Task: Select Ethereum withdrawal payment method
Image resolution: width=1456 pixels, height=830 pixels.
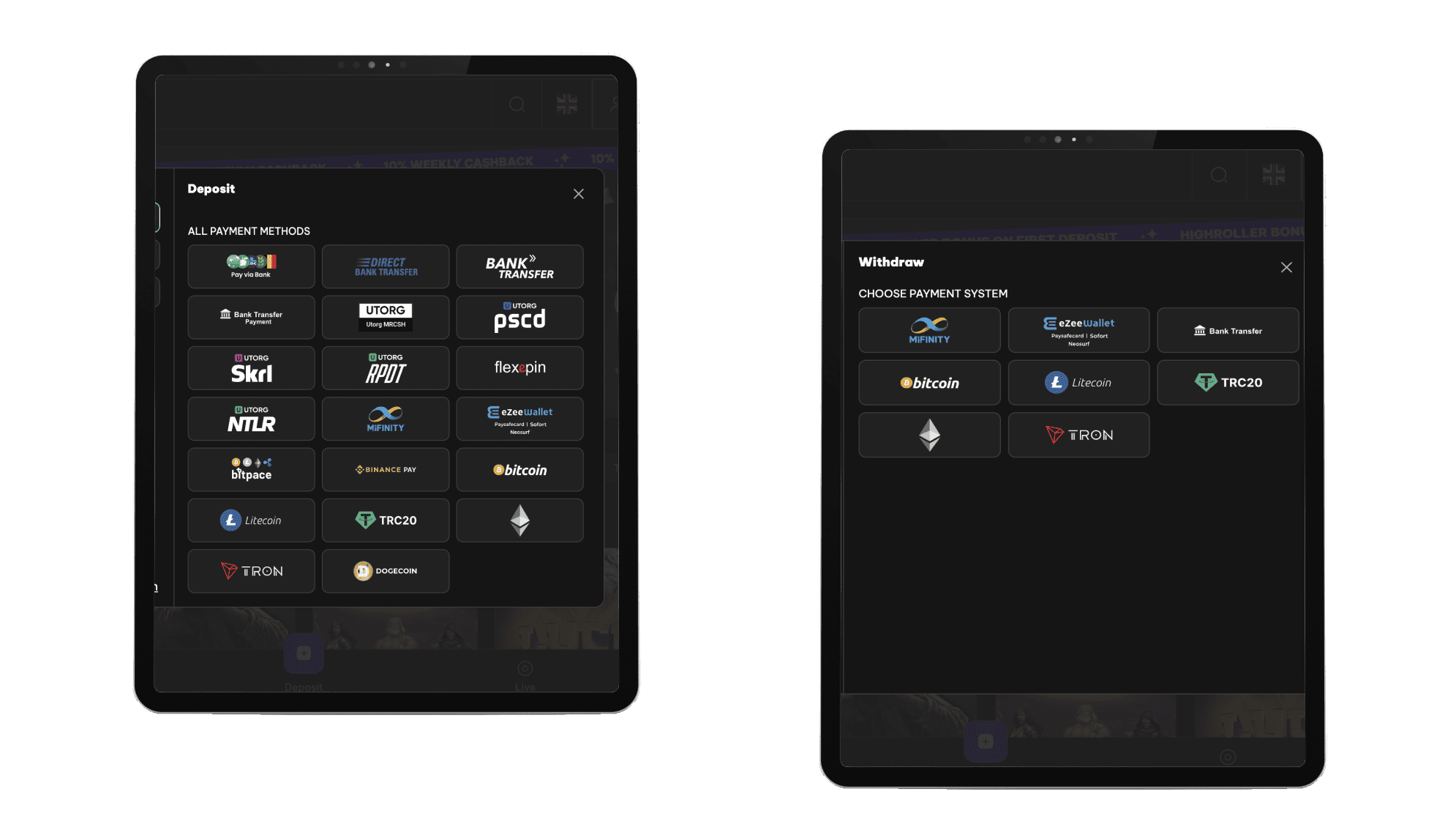Action: point(928,434)
